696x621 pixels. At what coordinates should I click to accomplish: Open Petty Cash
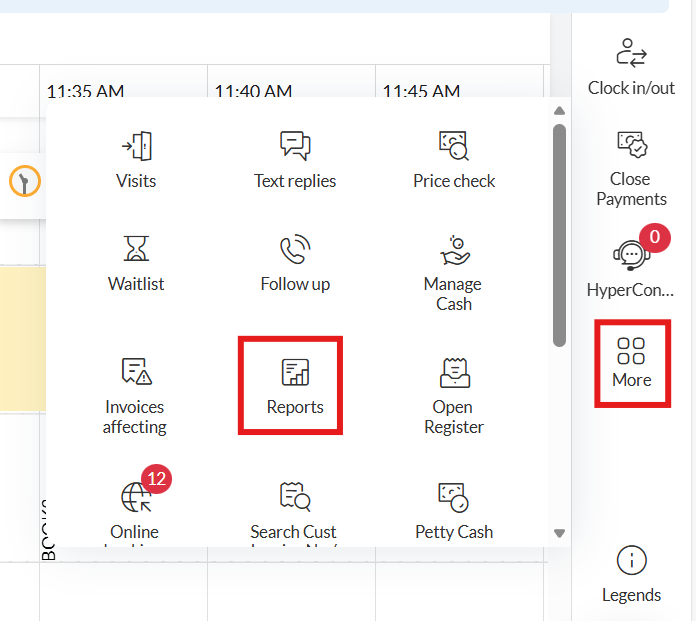point(454,508)
